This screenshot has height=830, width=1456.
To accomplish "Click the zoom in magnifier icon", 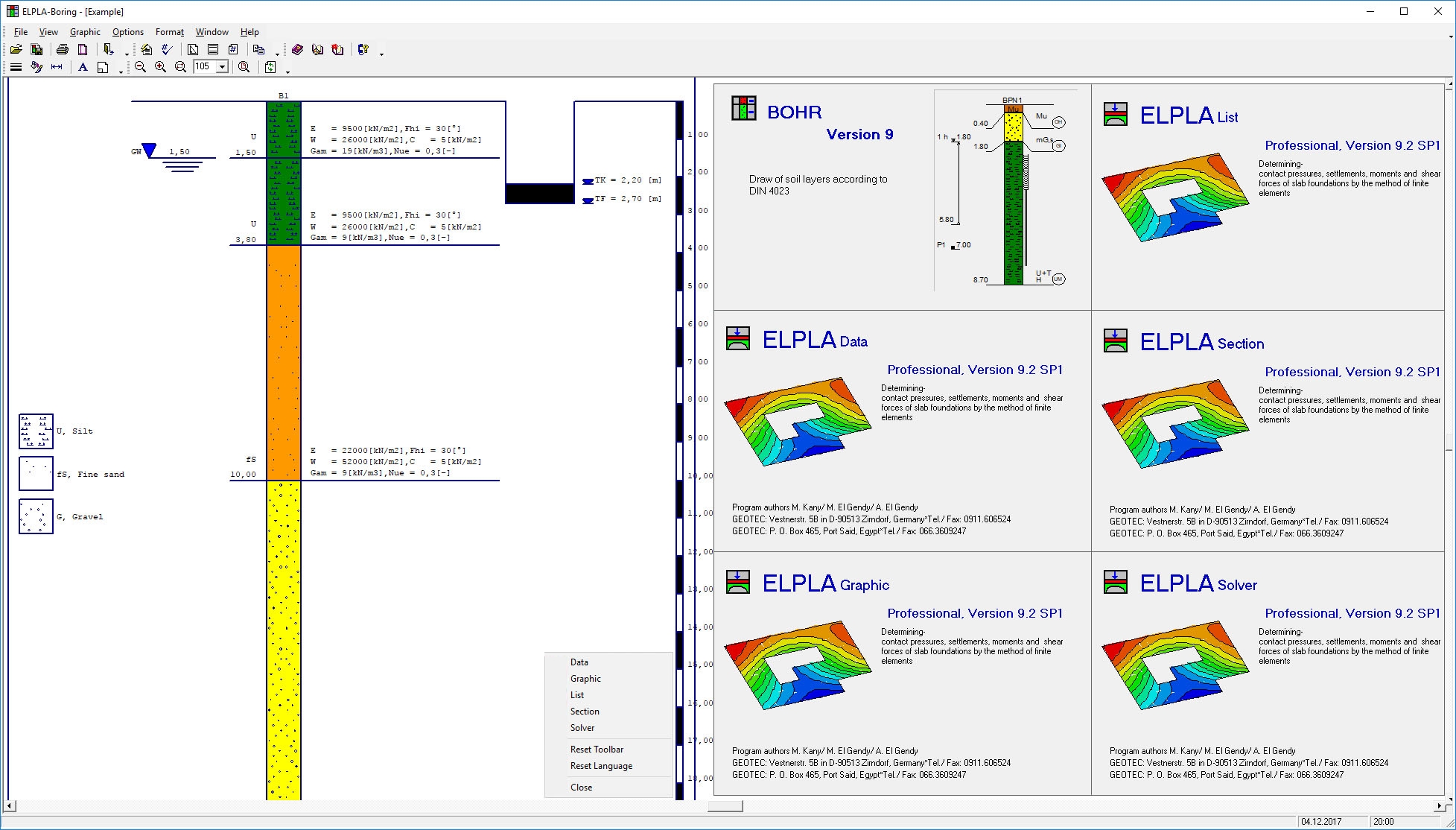I will coord(160,67).
